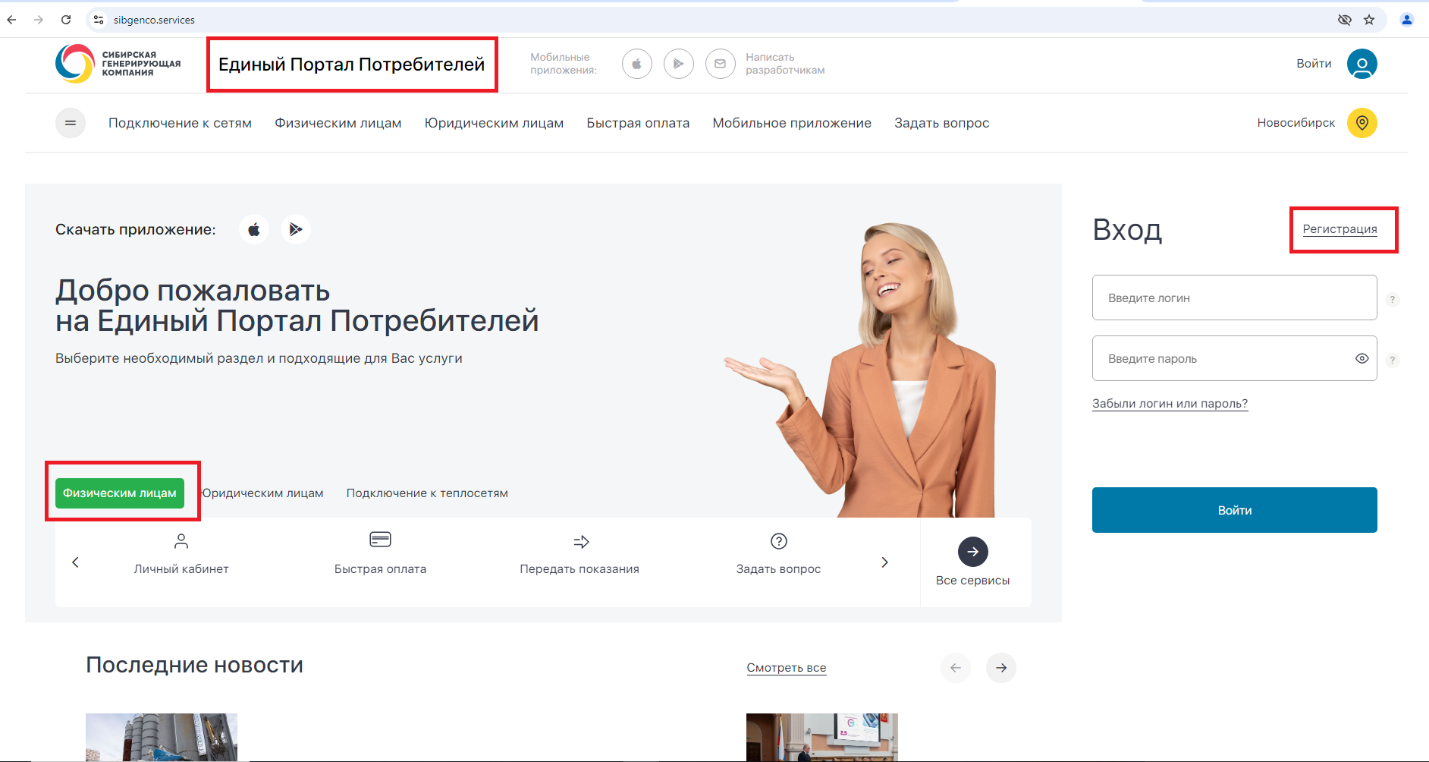Image resolution: width=1429 pixels, height=762 pixels.
Task: Click the Быстрая оплата card icon
Action: (x=380, y=541)
